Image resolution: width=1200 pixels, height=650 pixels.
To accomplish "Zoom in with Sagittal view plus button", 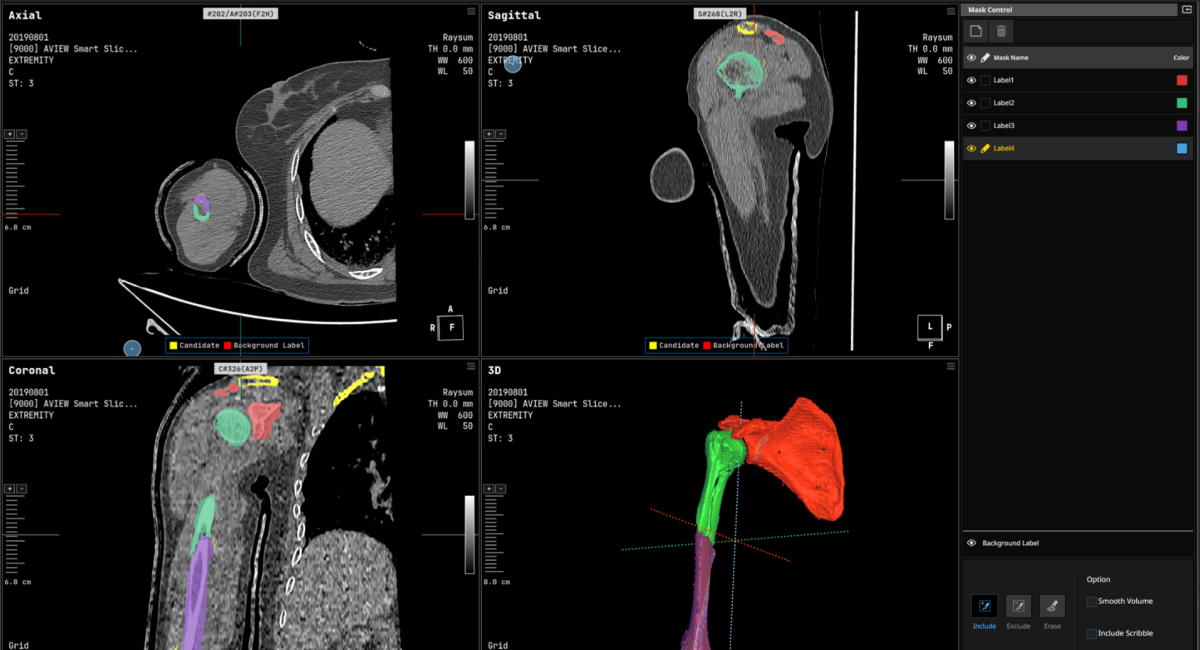I will point(489,134).
